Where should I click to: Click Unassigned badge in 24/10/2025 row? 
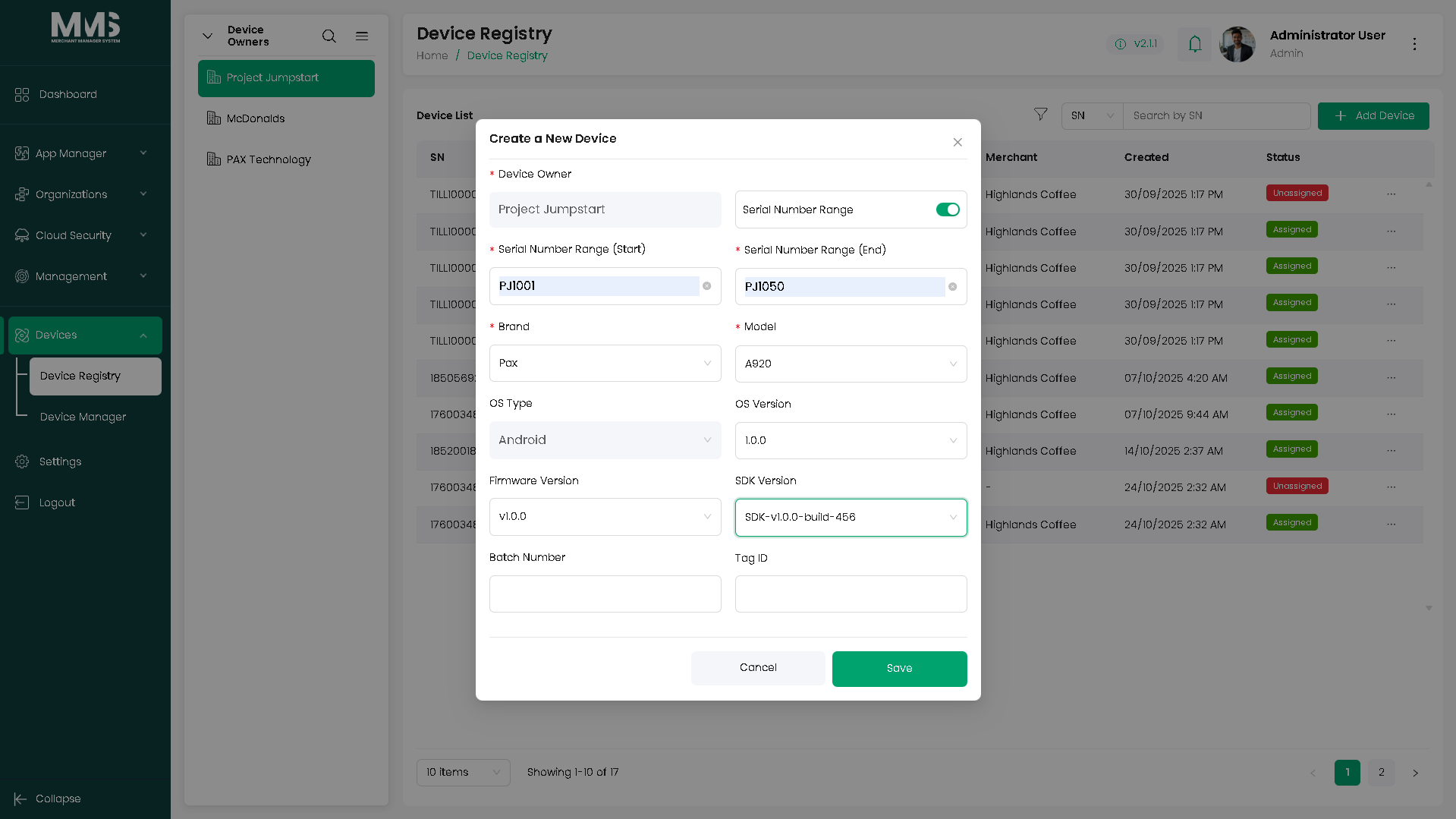[x=1297, y=486]
